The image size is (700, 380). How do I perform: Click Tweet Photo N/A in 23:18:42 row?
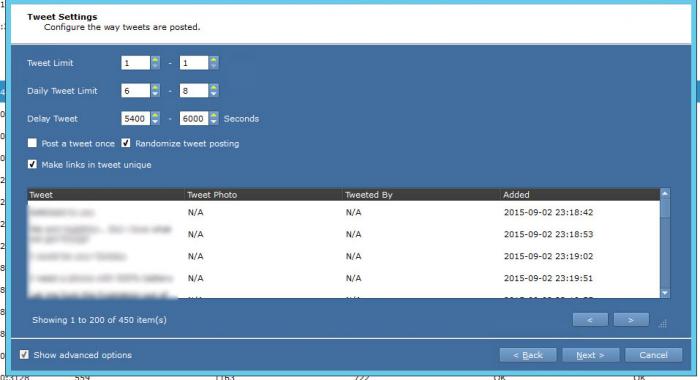point(196,212)
